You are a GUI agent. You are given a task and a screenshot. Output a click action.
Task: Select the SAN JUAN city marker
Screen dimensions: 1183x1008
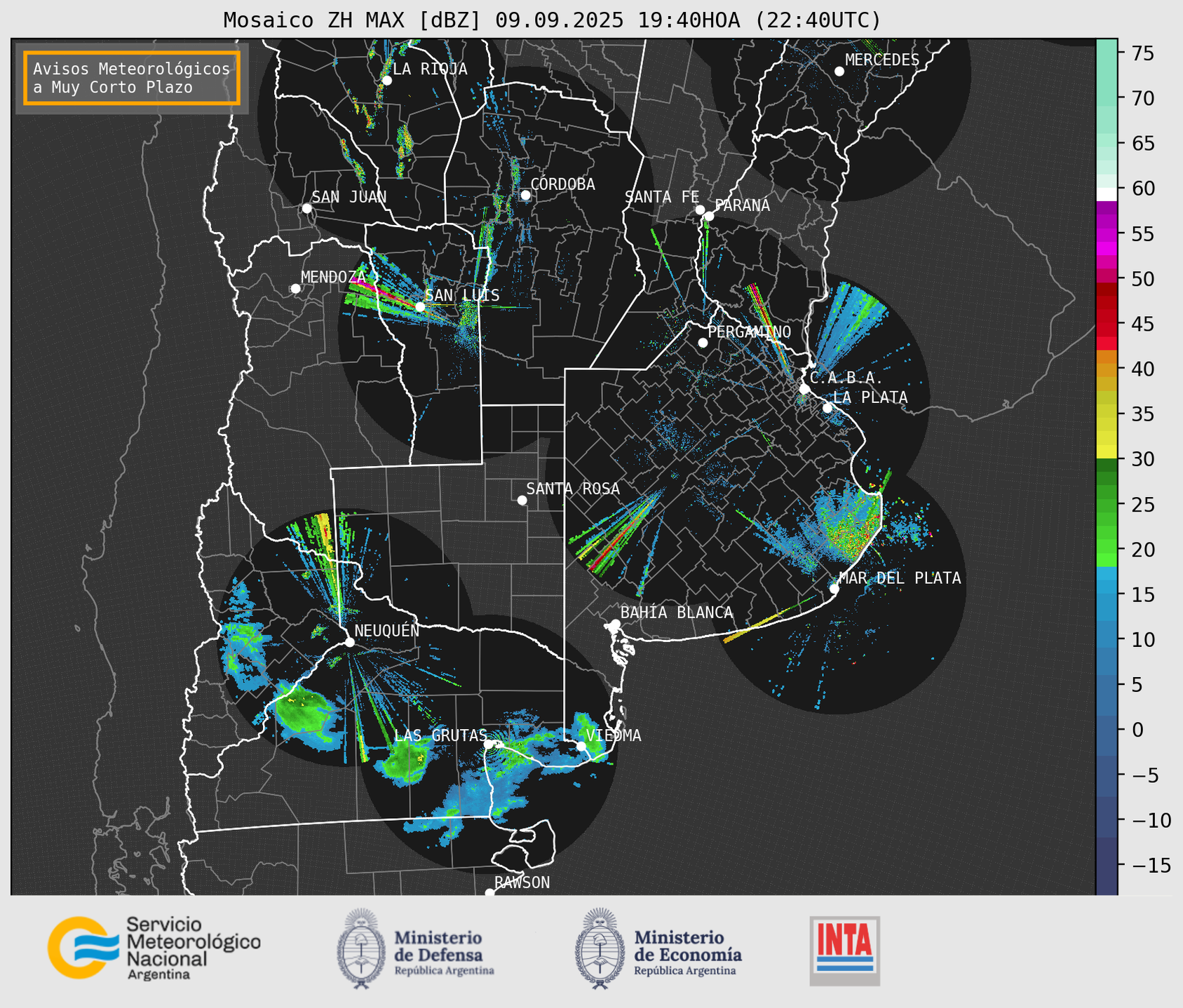point(306,208)
